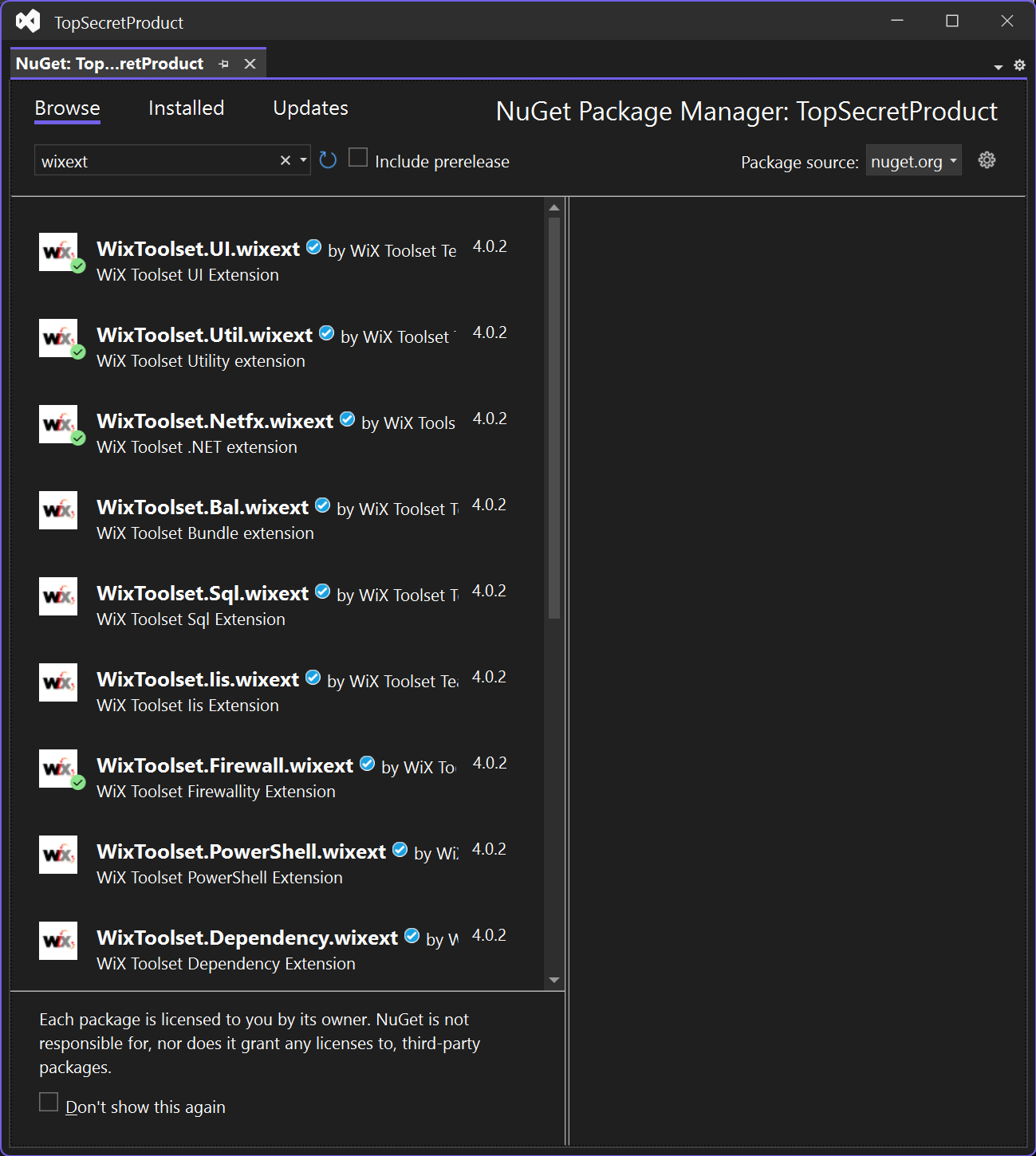
Task: Clear the wixext search text with the X
Action: click(x=285, y=159)
